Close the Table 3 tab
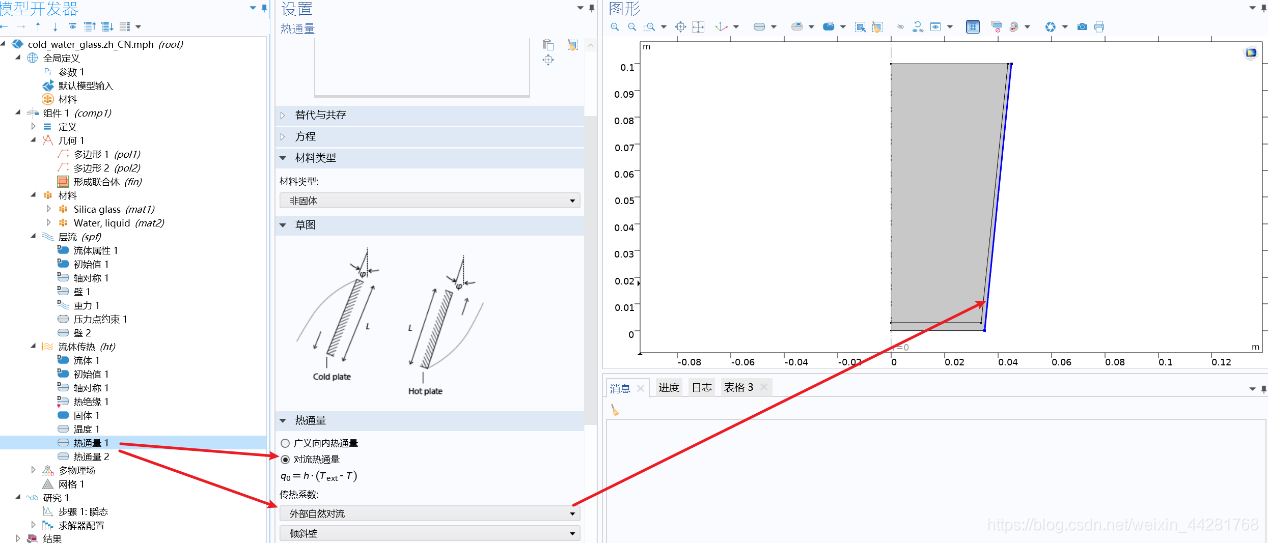Image resolution: width=1268 pixels, height=543 pixels. (x=764, y=388)
